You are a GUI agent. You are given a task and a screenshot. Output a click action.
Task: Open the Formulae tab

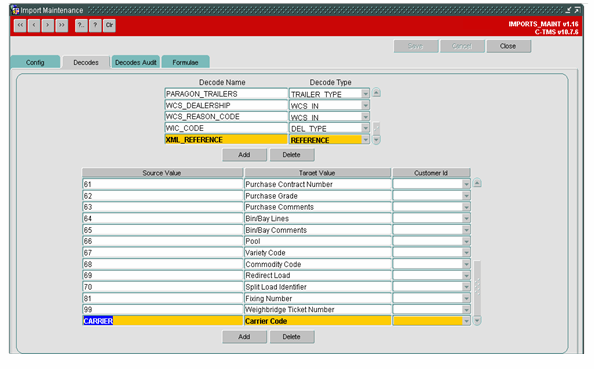pos(185,62)
